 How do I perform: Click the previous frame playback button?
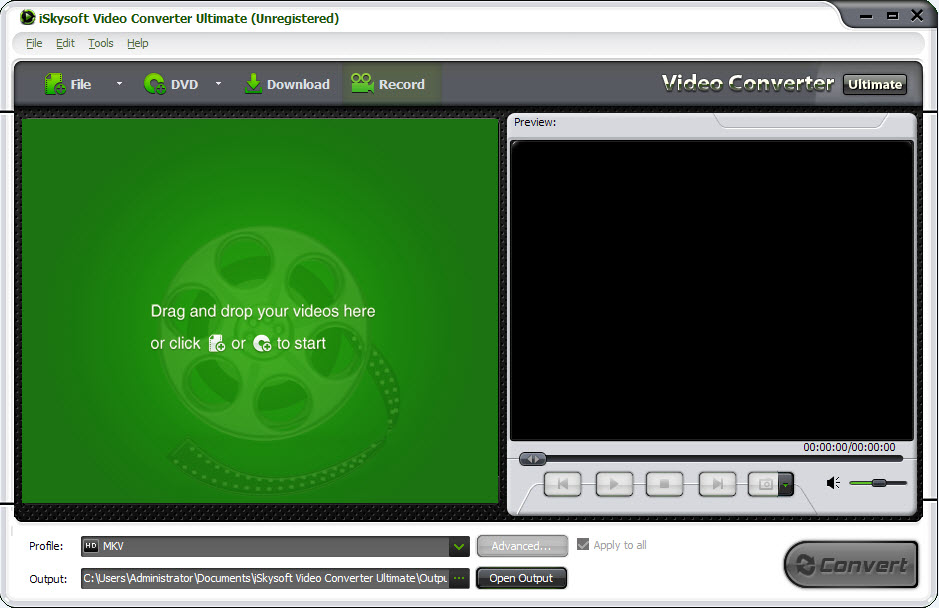click(x=562, y=484)
